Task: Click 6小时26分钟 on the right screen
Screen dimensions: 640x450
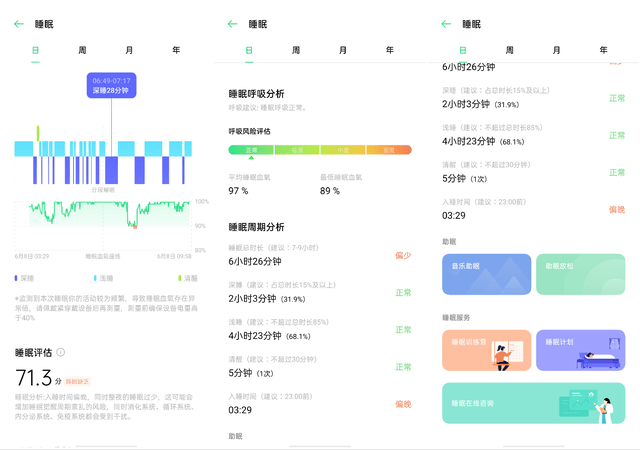Action: click(x=469, y=67)
